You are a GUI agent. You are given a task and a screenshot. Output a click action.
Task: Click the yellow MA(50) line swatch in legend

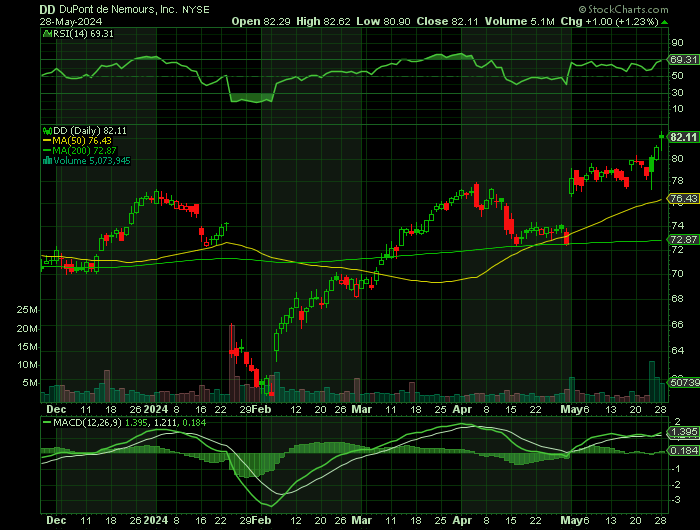(x=47, y=141)
